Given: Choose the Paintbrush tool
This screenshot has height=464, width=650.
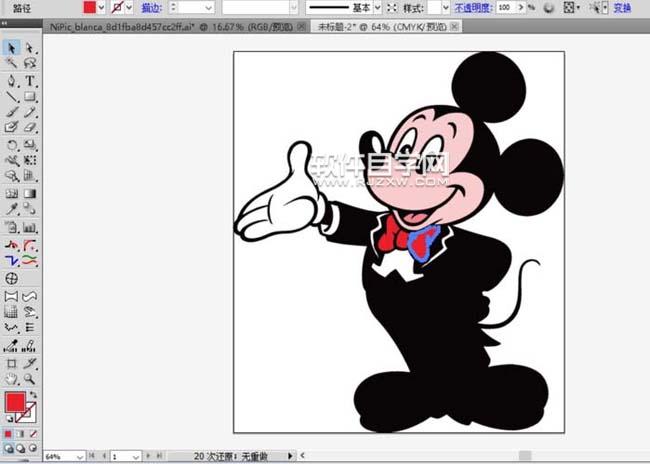Looking at the screenshot, I should (x=11, y=112).
